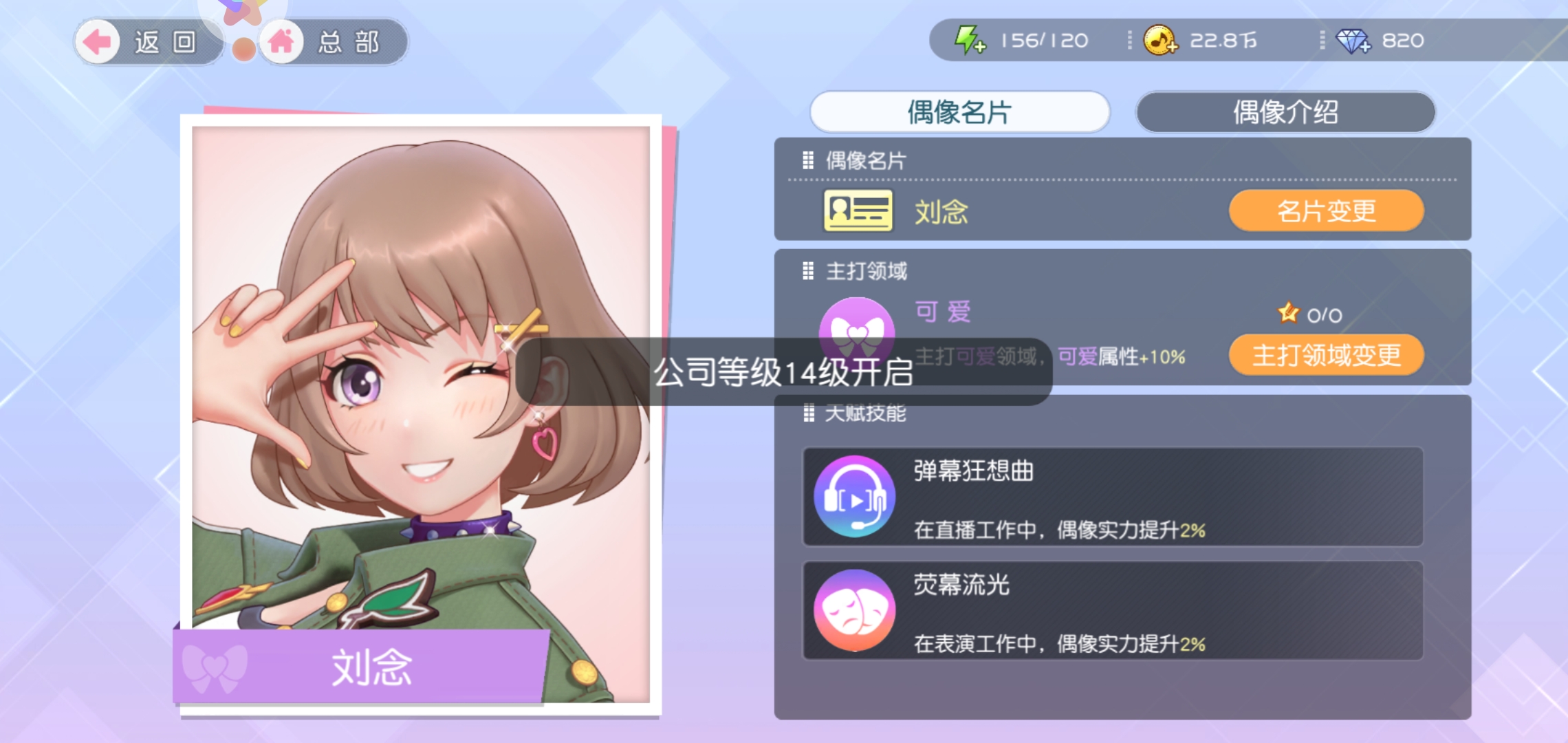Select the 偶像名片 tab
Image resolution: width=1568 pixels, height=743 pixels.
pyautogui.click(x=959, y=112)
